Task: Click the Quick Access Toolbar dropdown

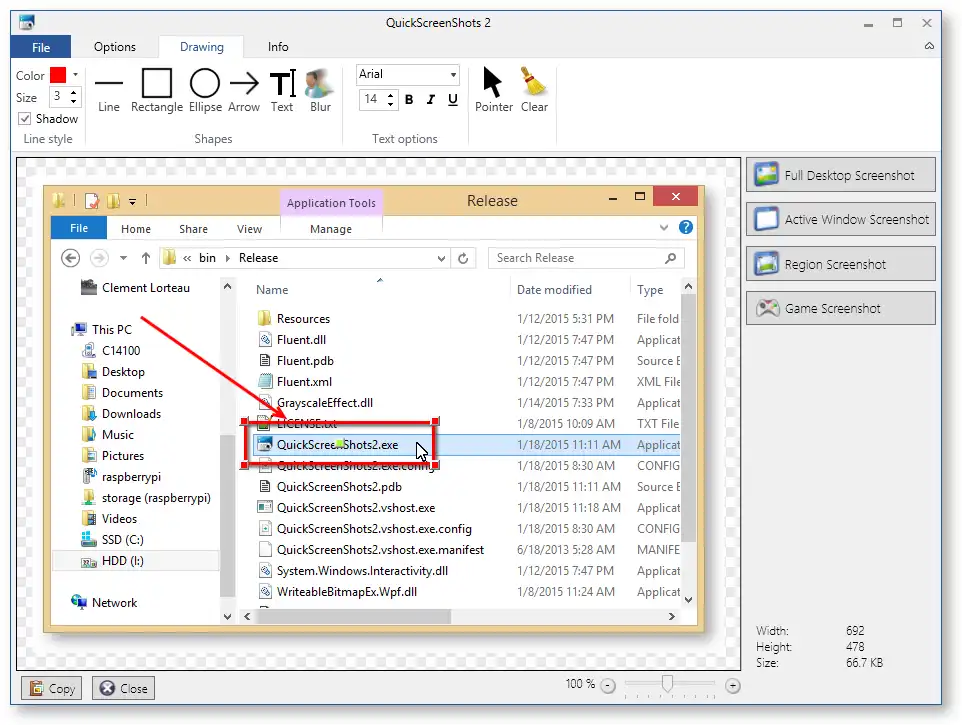Action: [133, 201]
